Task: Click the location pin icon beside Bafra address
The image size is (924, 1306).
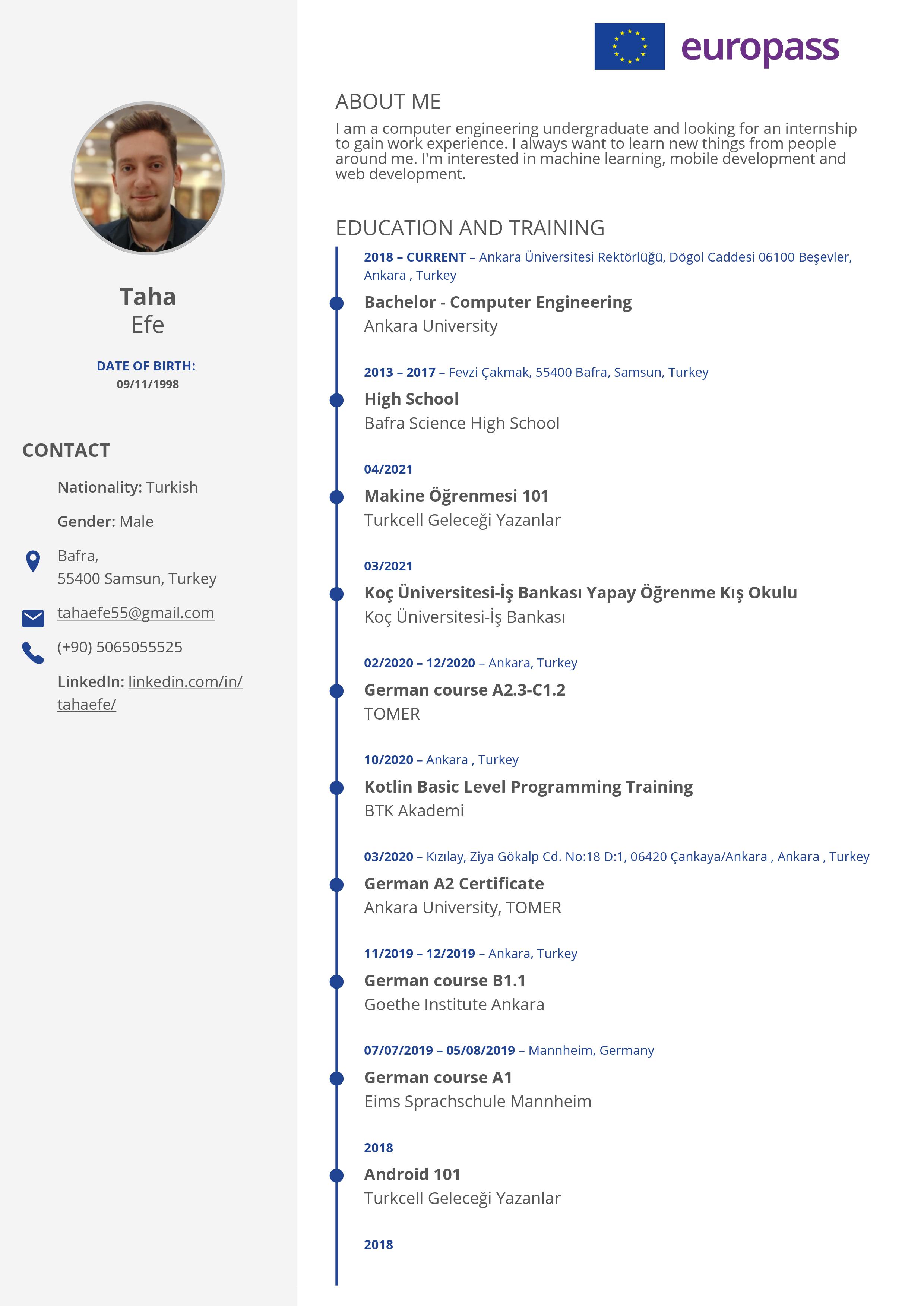Action: (x=33, y=561)
